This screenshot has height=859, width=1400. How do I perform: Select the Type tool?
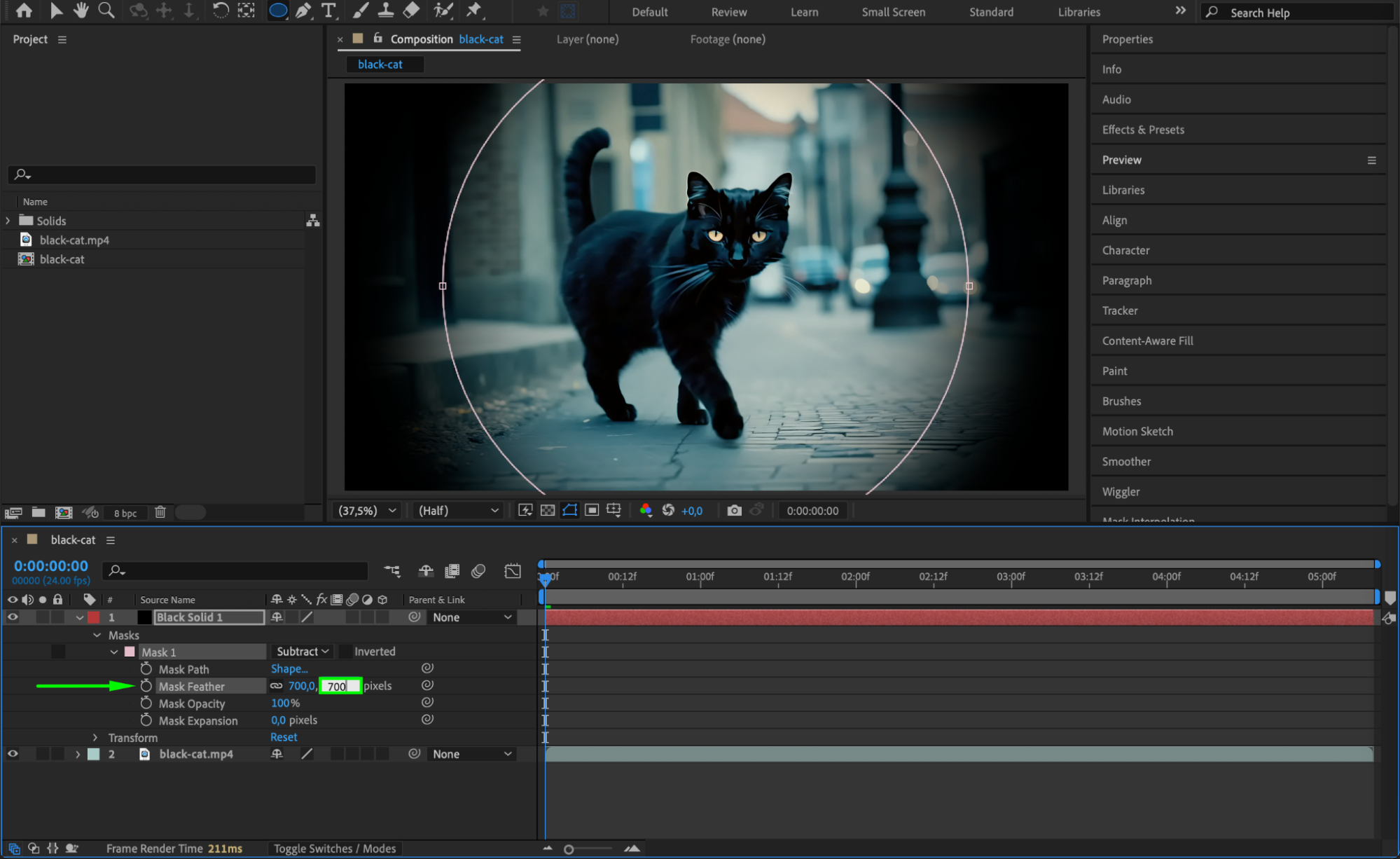328,11
